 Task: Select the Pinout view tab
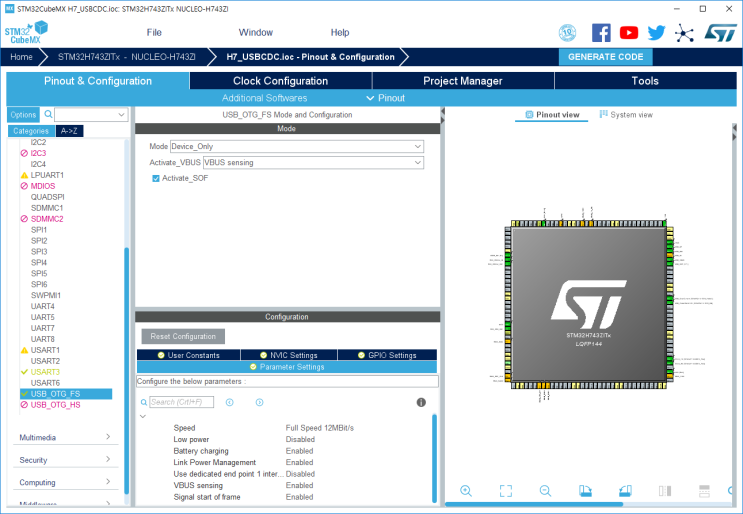(552, 115)
